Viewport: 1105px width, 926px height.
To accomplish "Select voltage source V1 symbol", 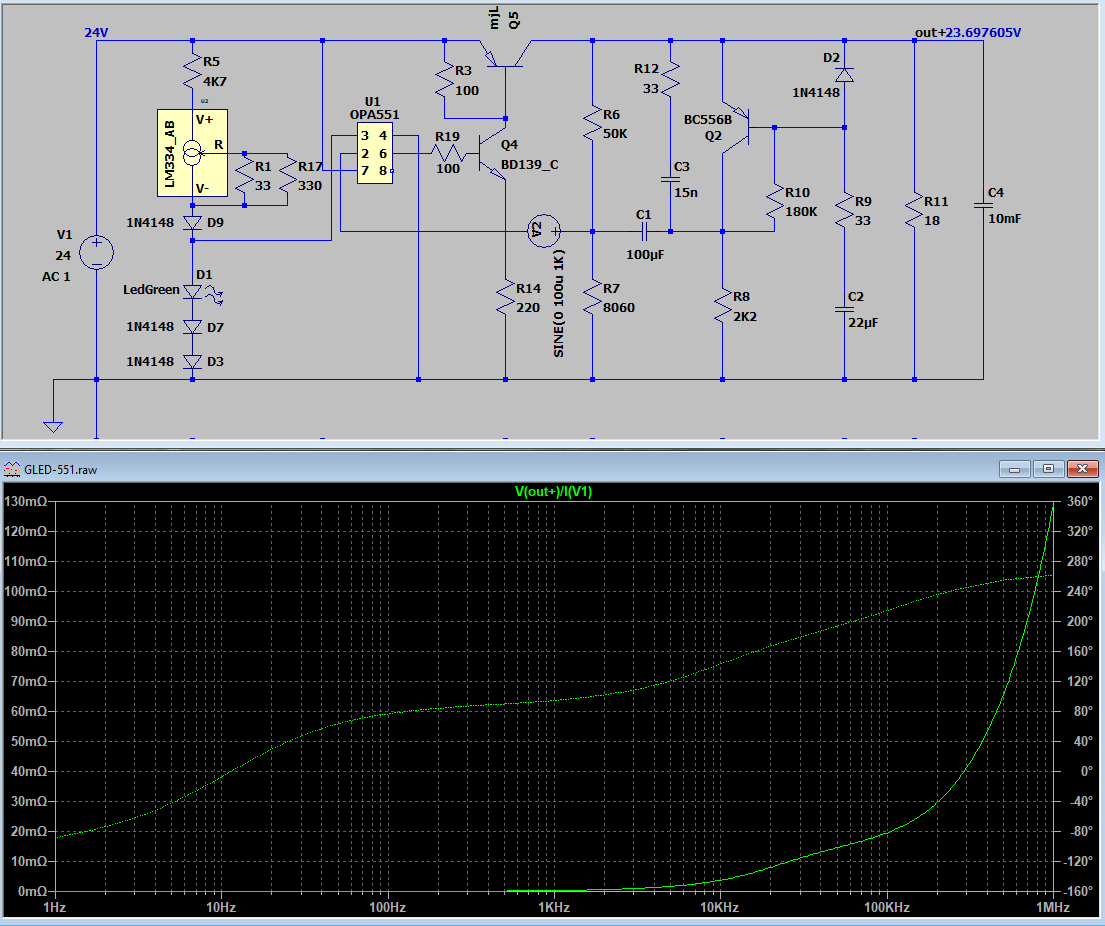I will (x=97, y=252).
